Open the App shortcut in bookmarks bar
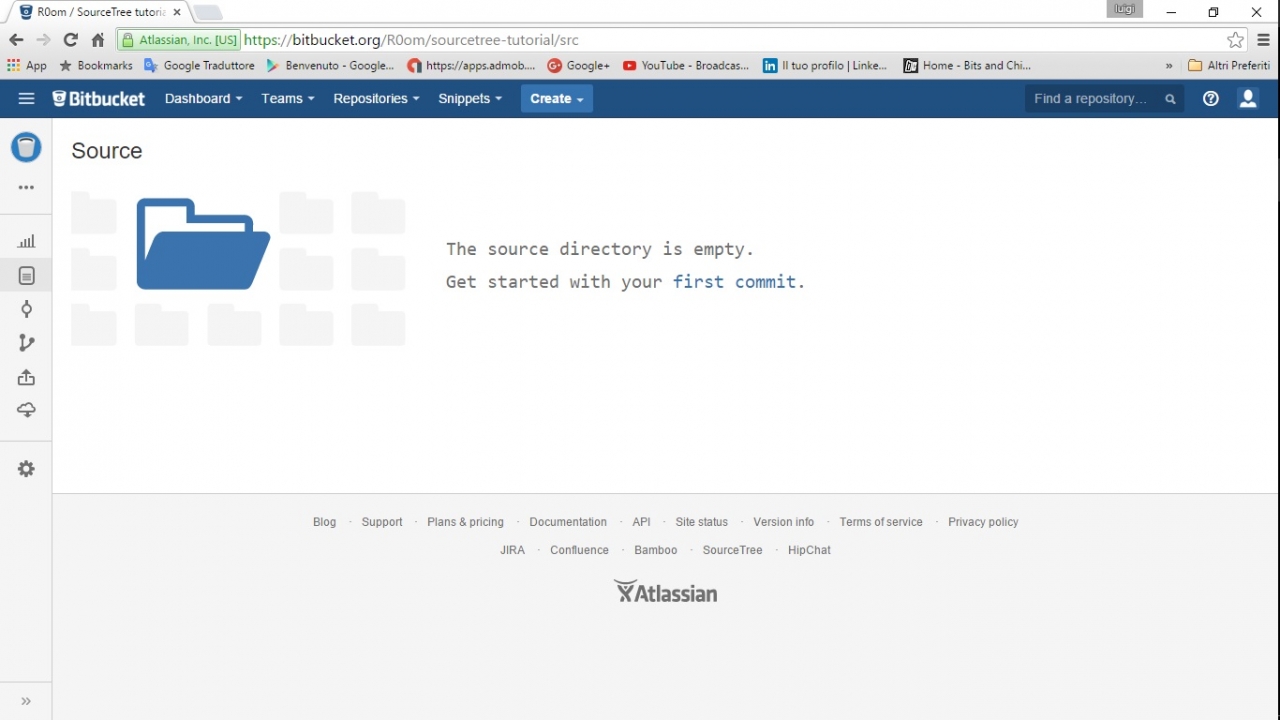This screenshot has width=1280, height=720. point(27,65)
